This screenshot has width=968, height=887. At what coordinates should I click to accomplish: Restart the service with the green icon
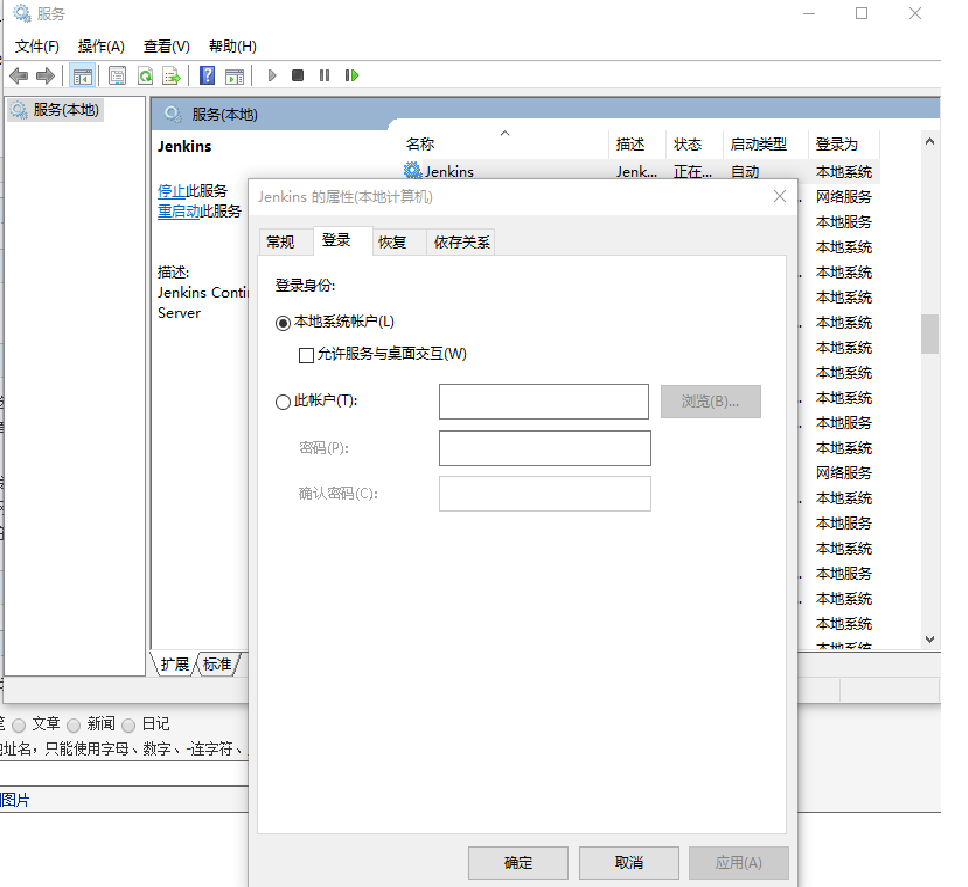click(352, 75)
